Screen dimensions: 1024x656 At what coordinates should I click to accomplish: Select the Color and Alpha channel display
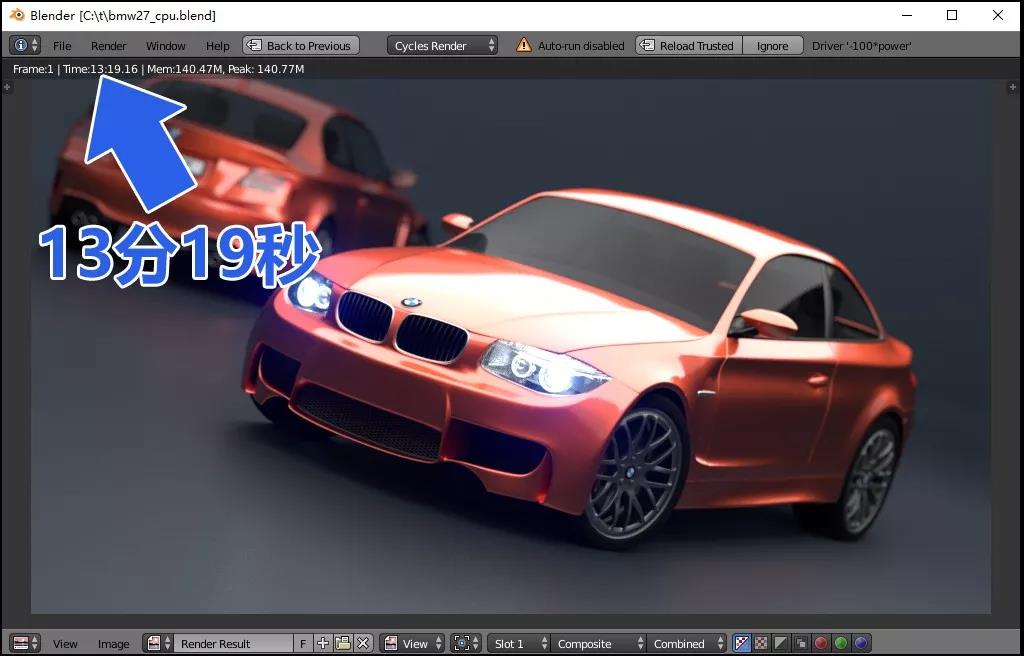pos(741,643)
